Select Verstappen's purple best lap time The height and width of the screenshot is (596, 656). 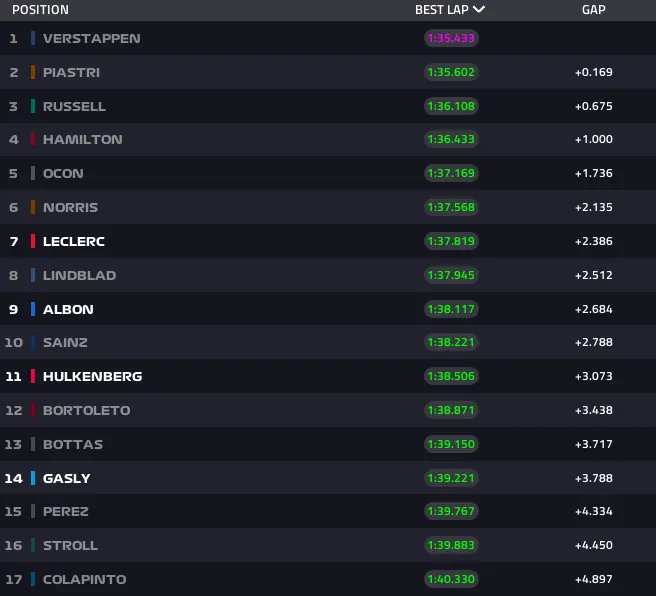(x=451, y=38)
